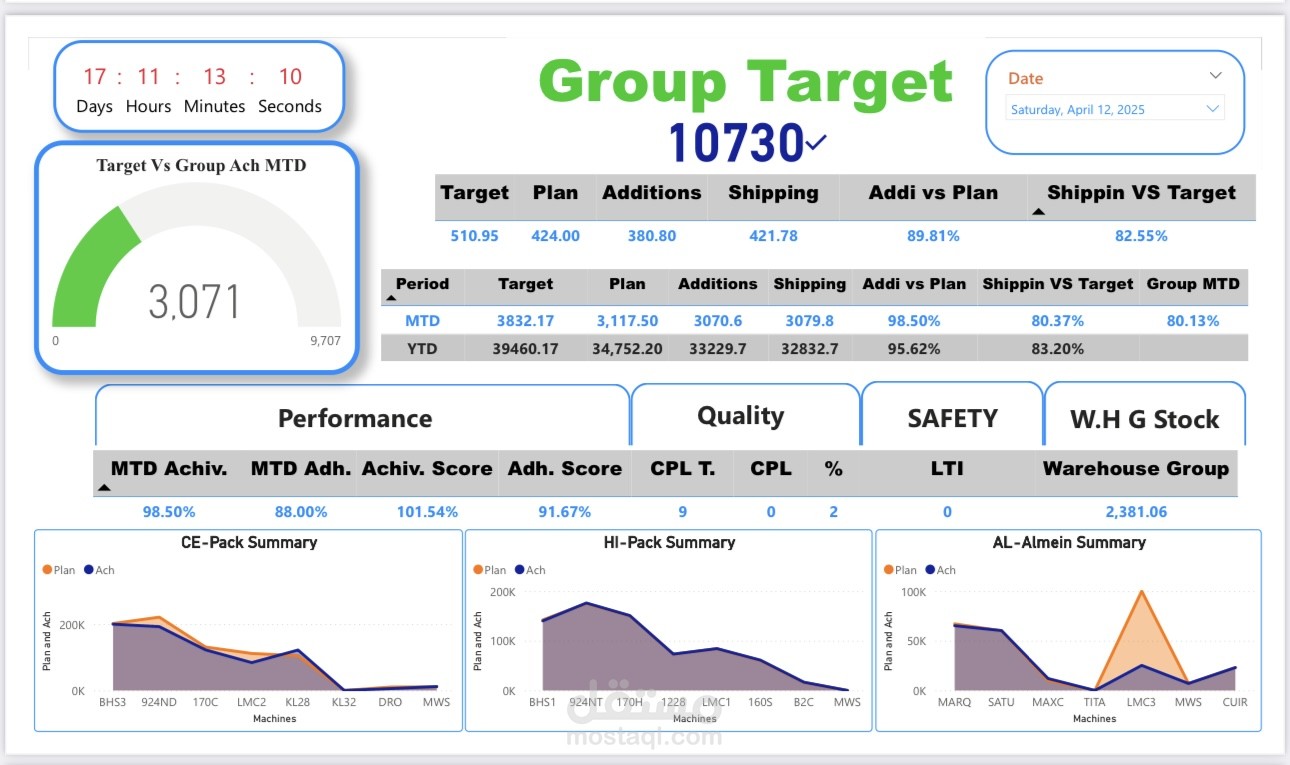
Task: Click the Group MTD value 80.13%
Action: point(1193,321)
